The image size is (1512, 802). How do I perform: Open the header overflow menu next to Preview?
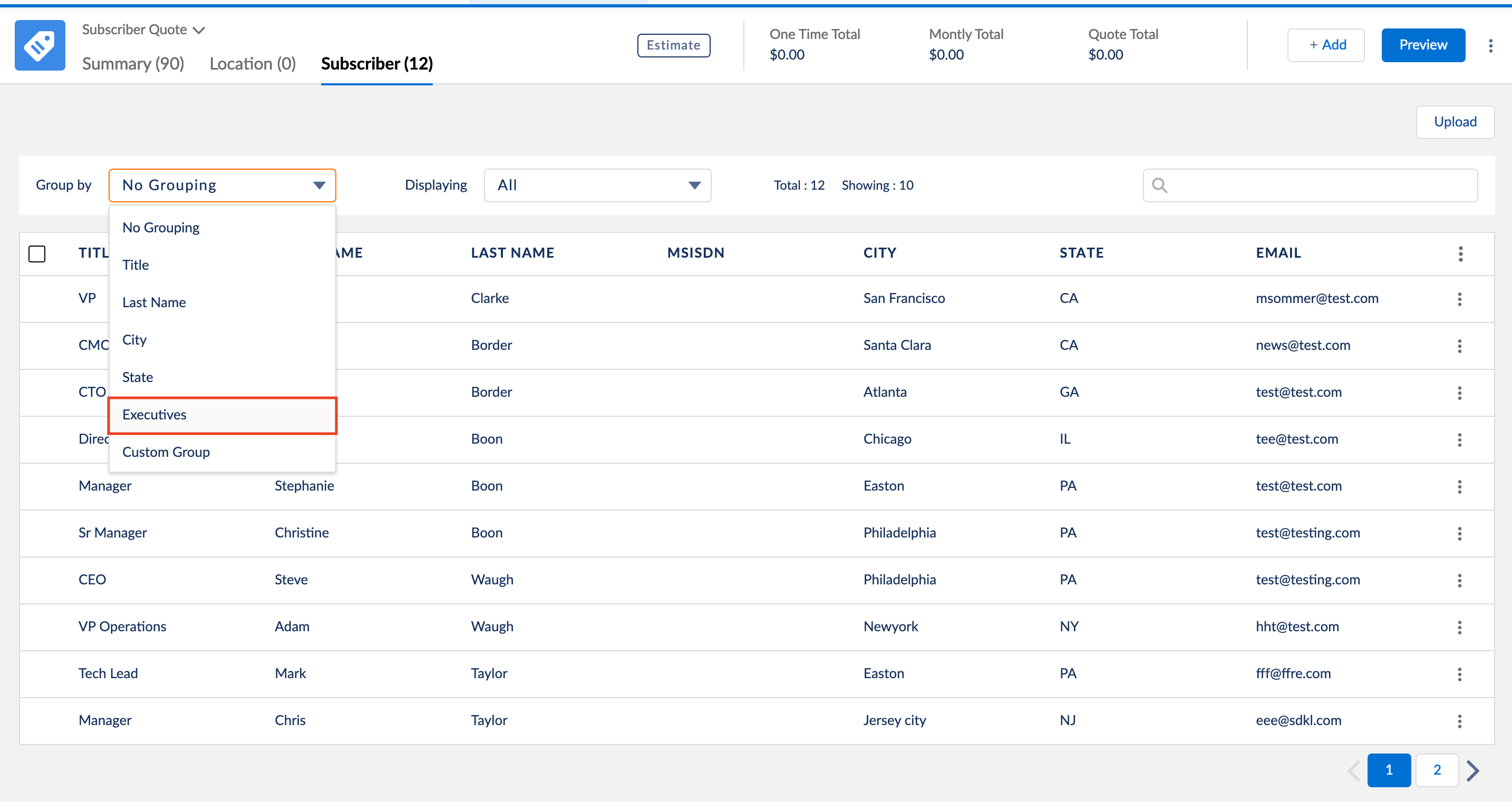(1490, 45)
